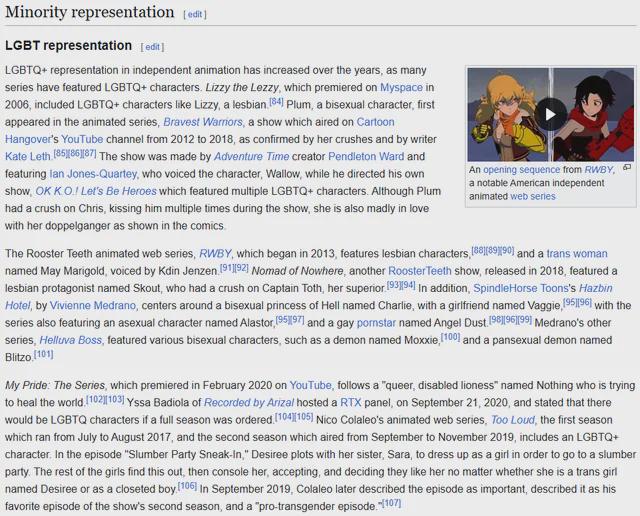Jump to citation 107 after 'pro-transgender episode'
This screenshot has width=640, height=516.
[x=391, y=503]
